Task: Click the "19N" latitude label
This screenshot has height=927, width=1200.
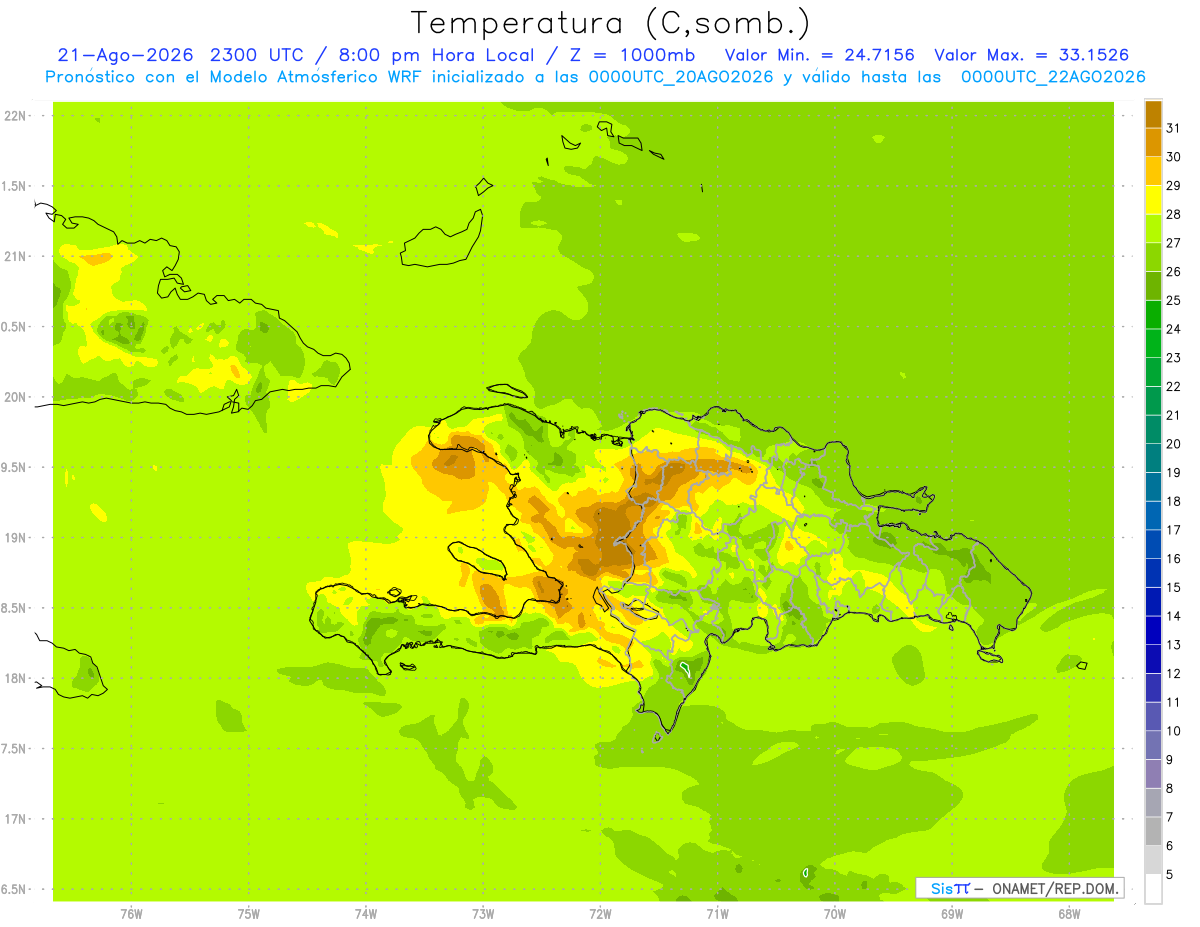Action: (x=14, y=538)
